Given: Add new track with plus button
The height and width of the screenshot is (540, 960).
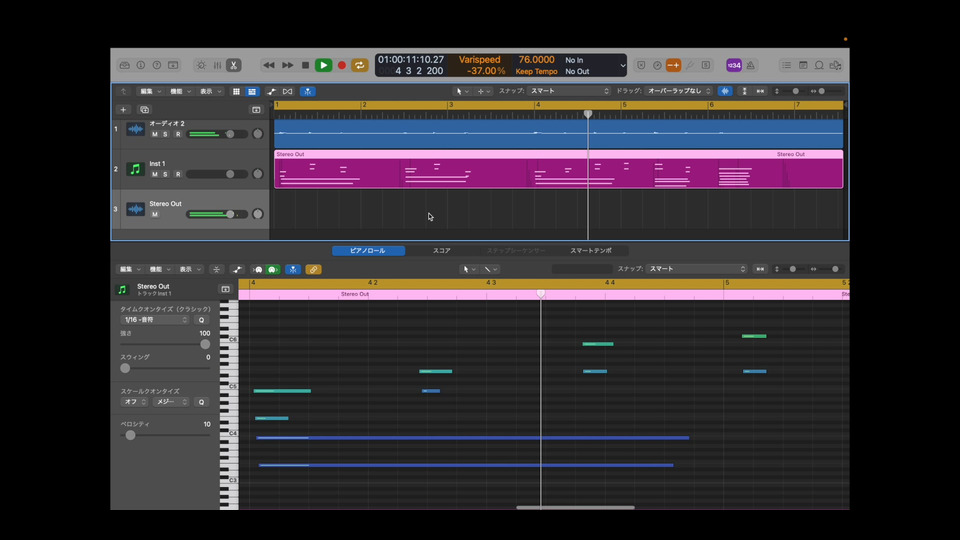Looking at the screenshot, I should (x=123, y=110).
